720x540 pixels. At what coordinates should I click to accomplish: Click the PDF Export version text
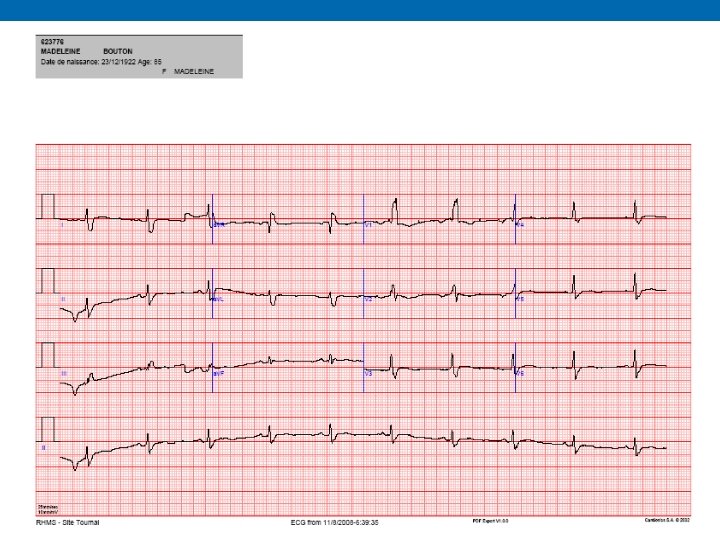[490, 521]
